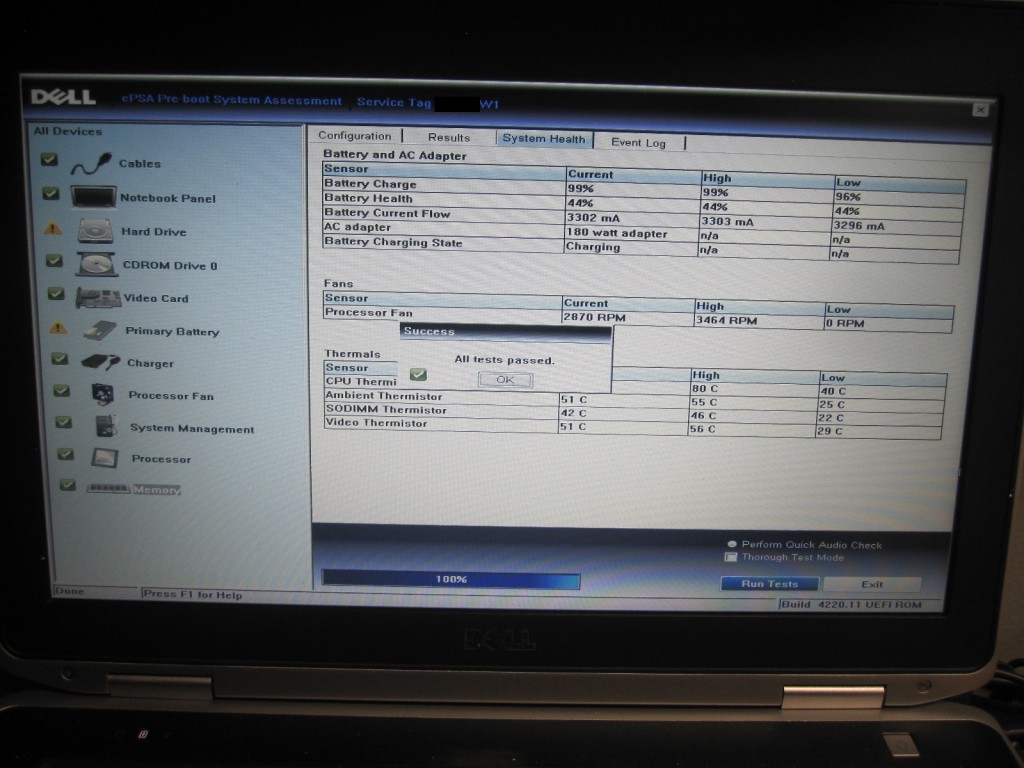Viewport: 1024px width, 768px height.
Task: Click the Exit button
Action: [871, 584]
